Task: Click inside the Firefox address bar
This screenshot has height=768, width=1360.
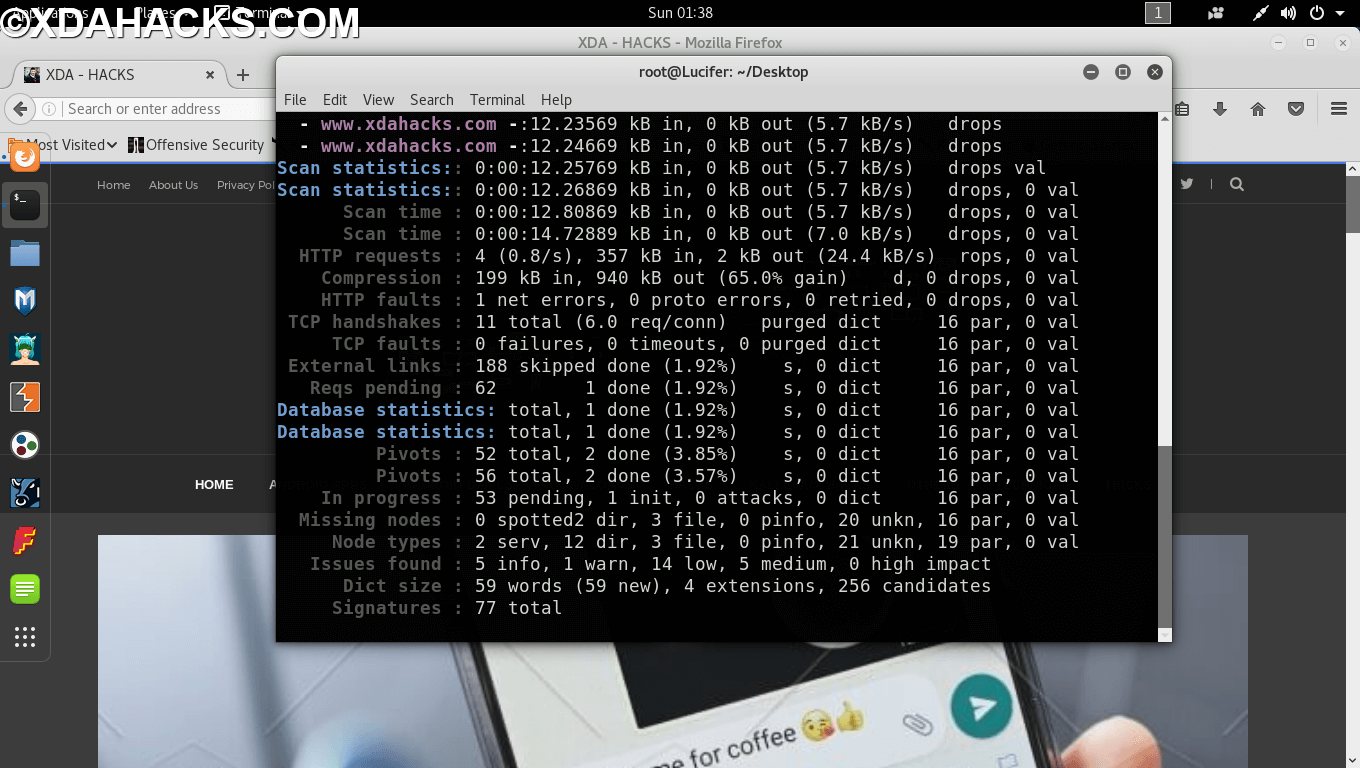Action: point(150,108)
